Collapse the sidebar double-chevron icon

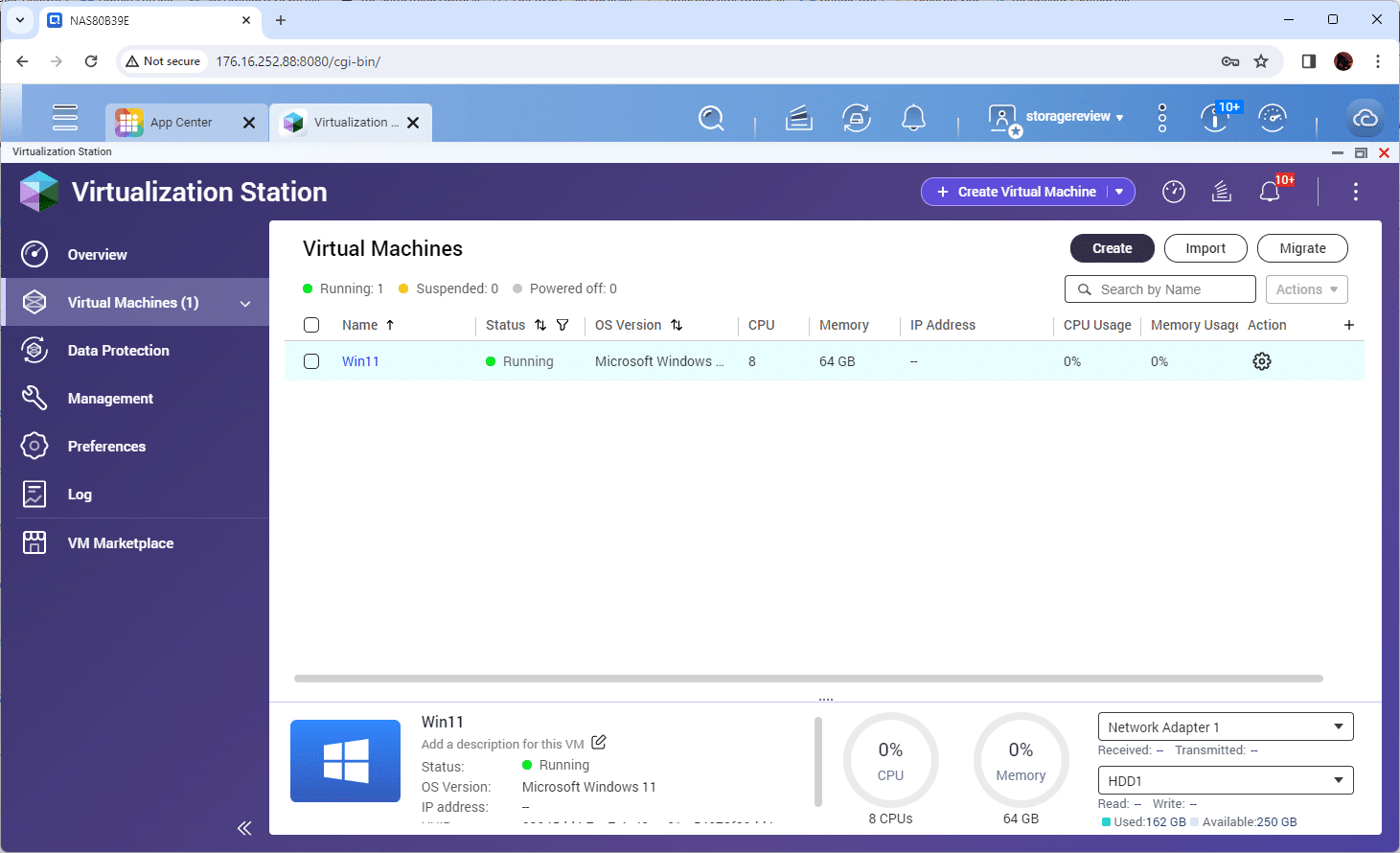point(244,828)
